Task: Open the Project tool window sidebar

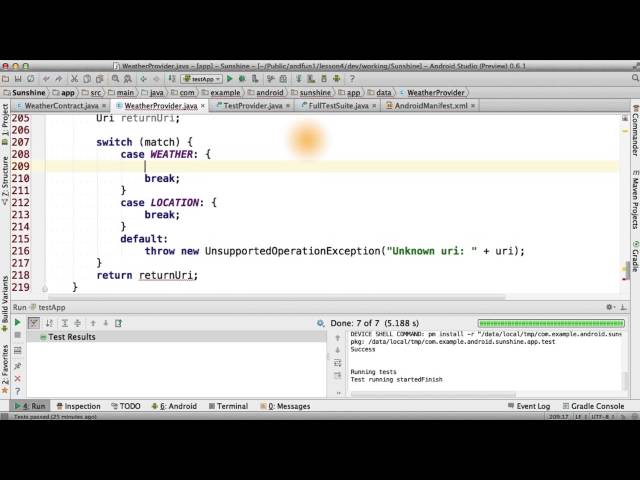Action: 5,124
